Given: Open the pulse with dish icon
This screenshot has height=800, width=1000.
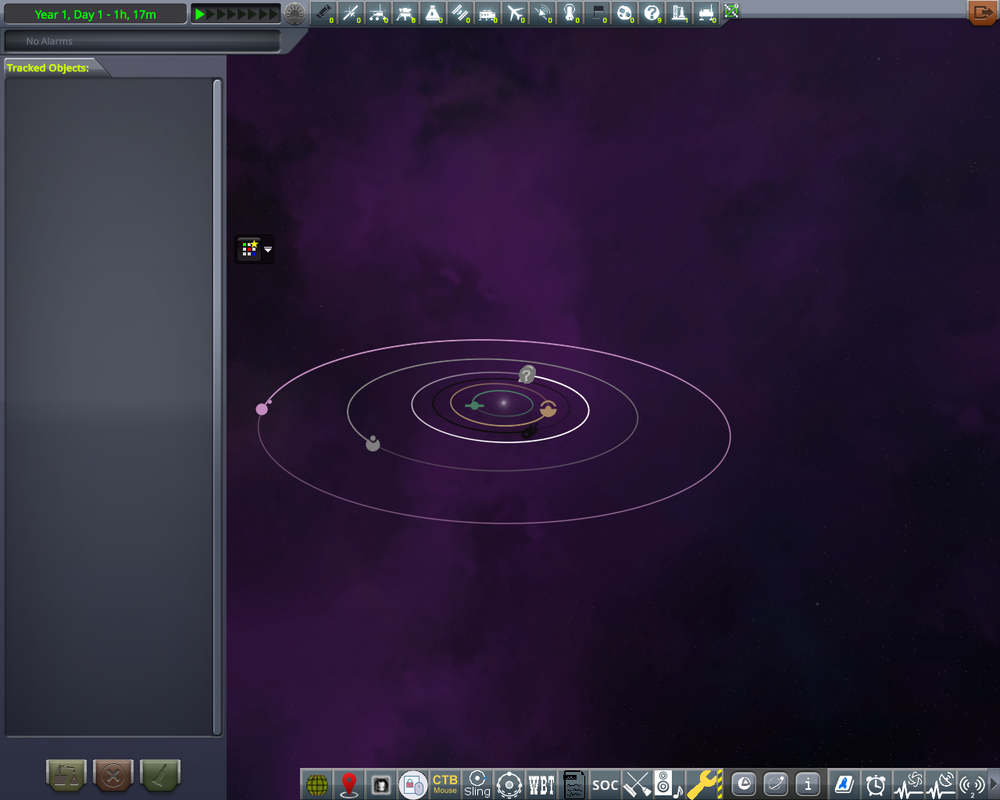Looking at the screenshot, I should coord(941,785).
